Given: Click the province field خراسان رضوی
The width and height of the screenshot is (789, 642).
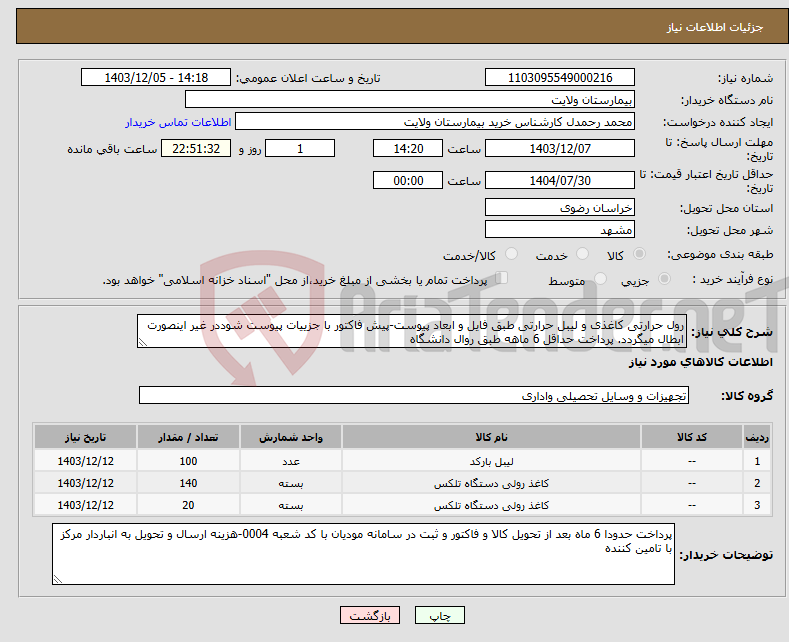Looking at the screenshot, I should (560, 207).
